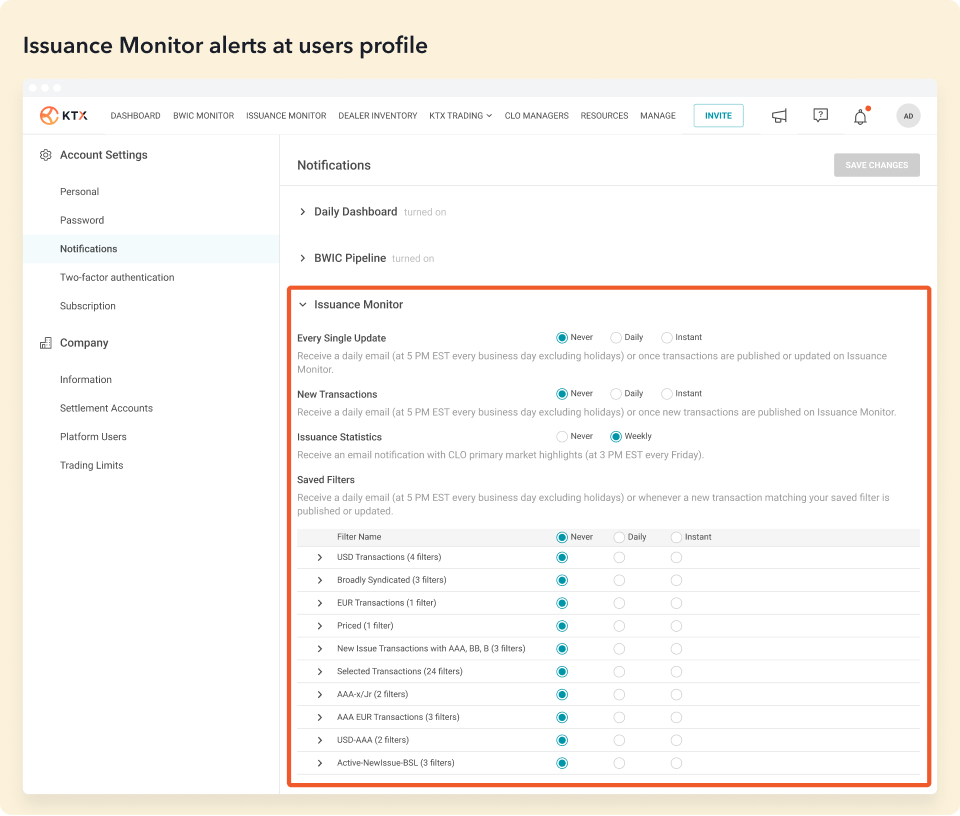This screenshot has height=816, width=960.
Task: Click the KTX logo icon
Action: tap(49, 116)
